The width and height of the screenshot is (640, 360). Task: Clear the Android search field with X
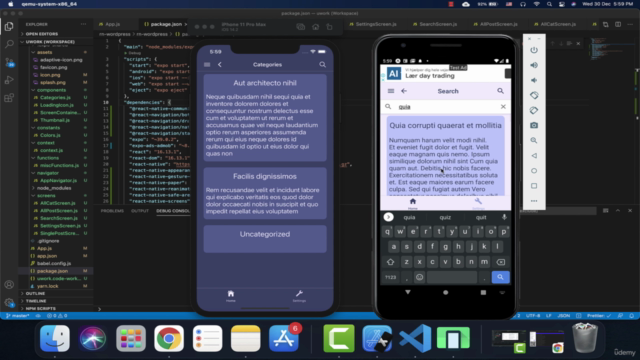tap(503, 107)
